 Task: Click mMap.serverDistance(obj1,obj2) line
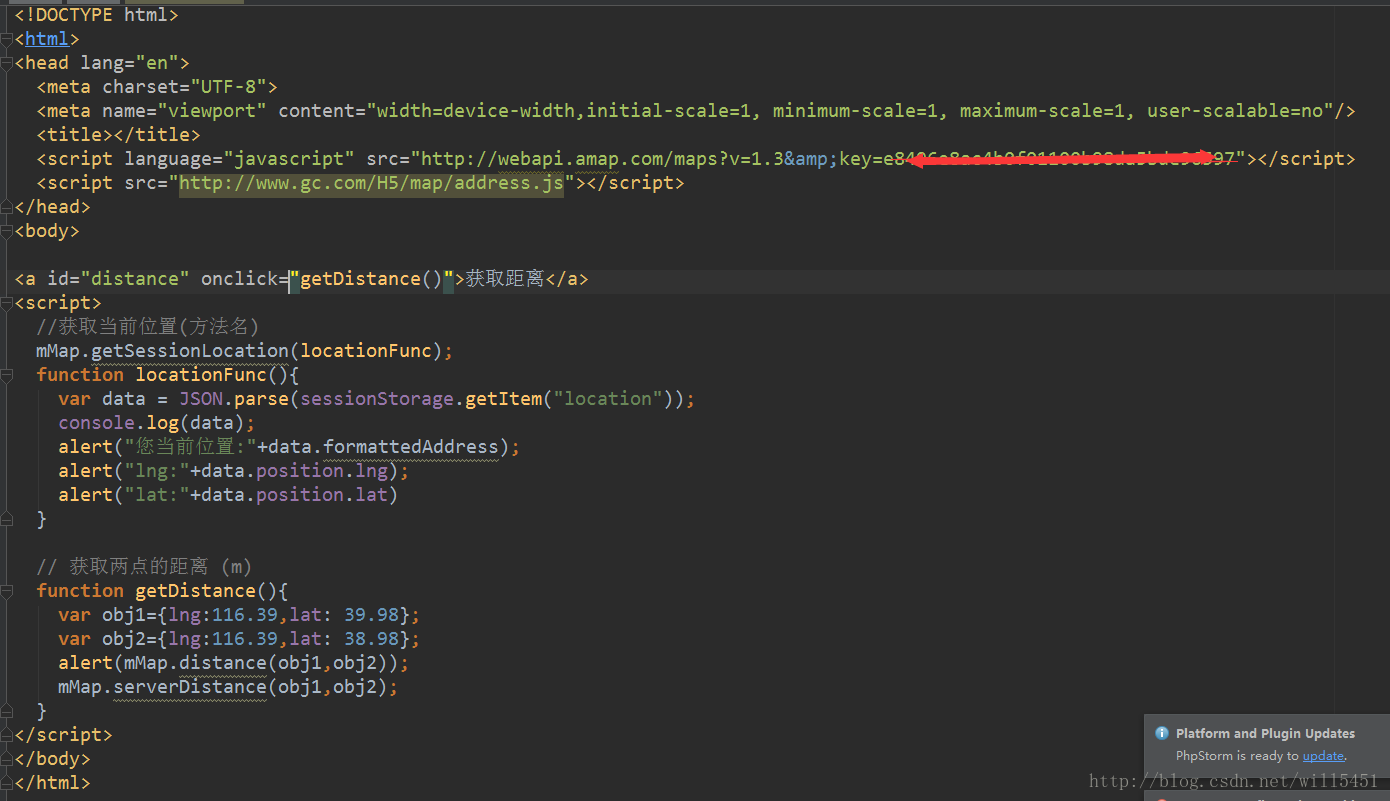pyautogui.click(x=228, y=687)
